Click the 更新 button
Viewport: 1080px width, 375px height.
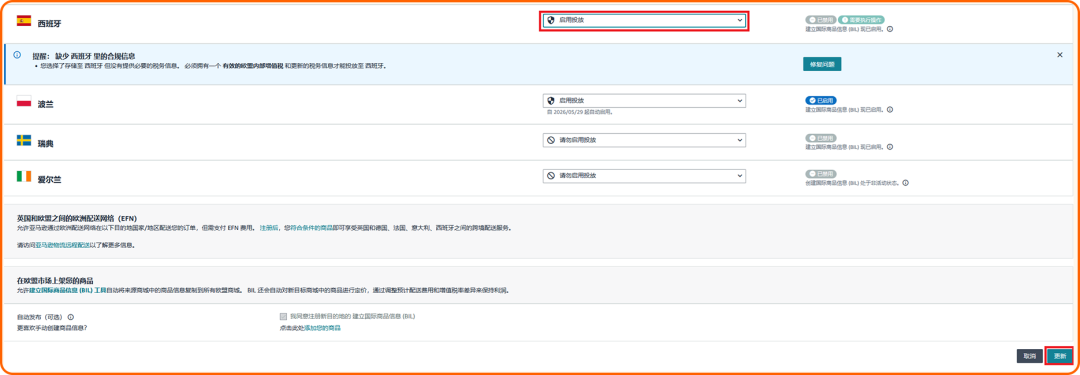pos(1059,356)
